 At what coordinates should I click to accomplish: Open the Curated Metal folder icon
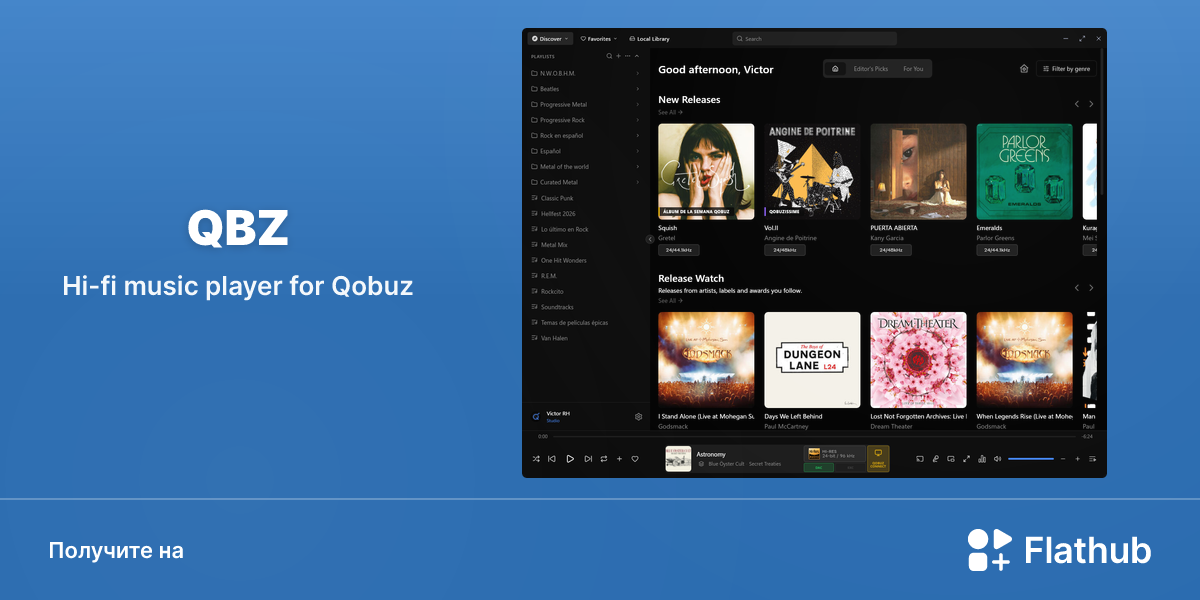click(534, 182)
